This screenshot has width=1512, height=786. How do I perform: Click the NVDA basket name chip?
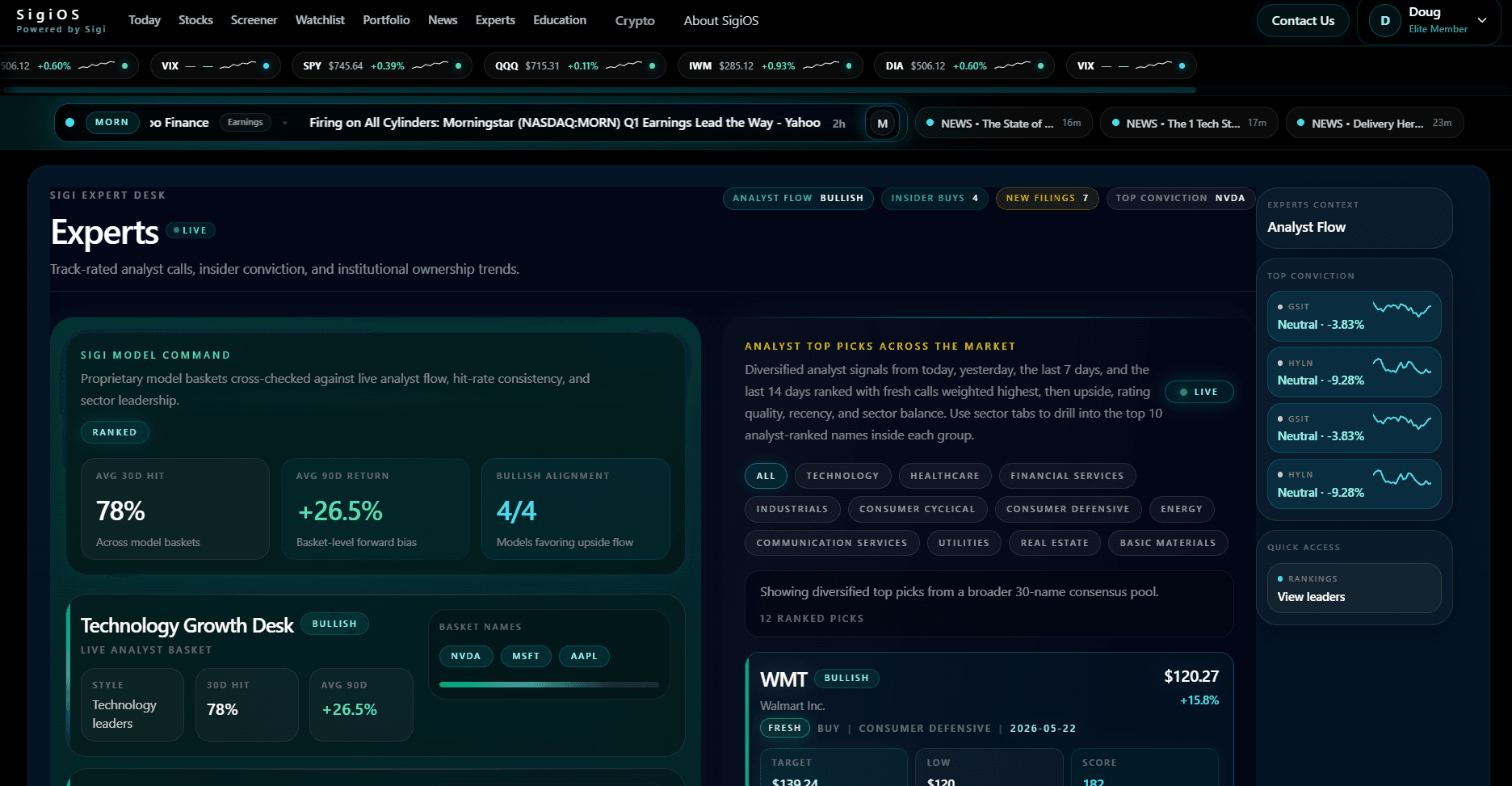coord(465,656)
